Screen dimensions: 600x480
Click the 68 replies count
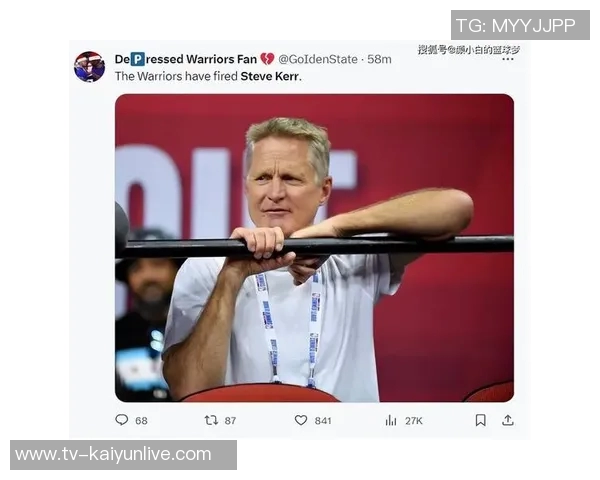pos(141,421)
